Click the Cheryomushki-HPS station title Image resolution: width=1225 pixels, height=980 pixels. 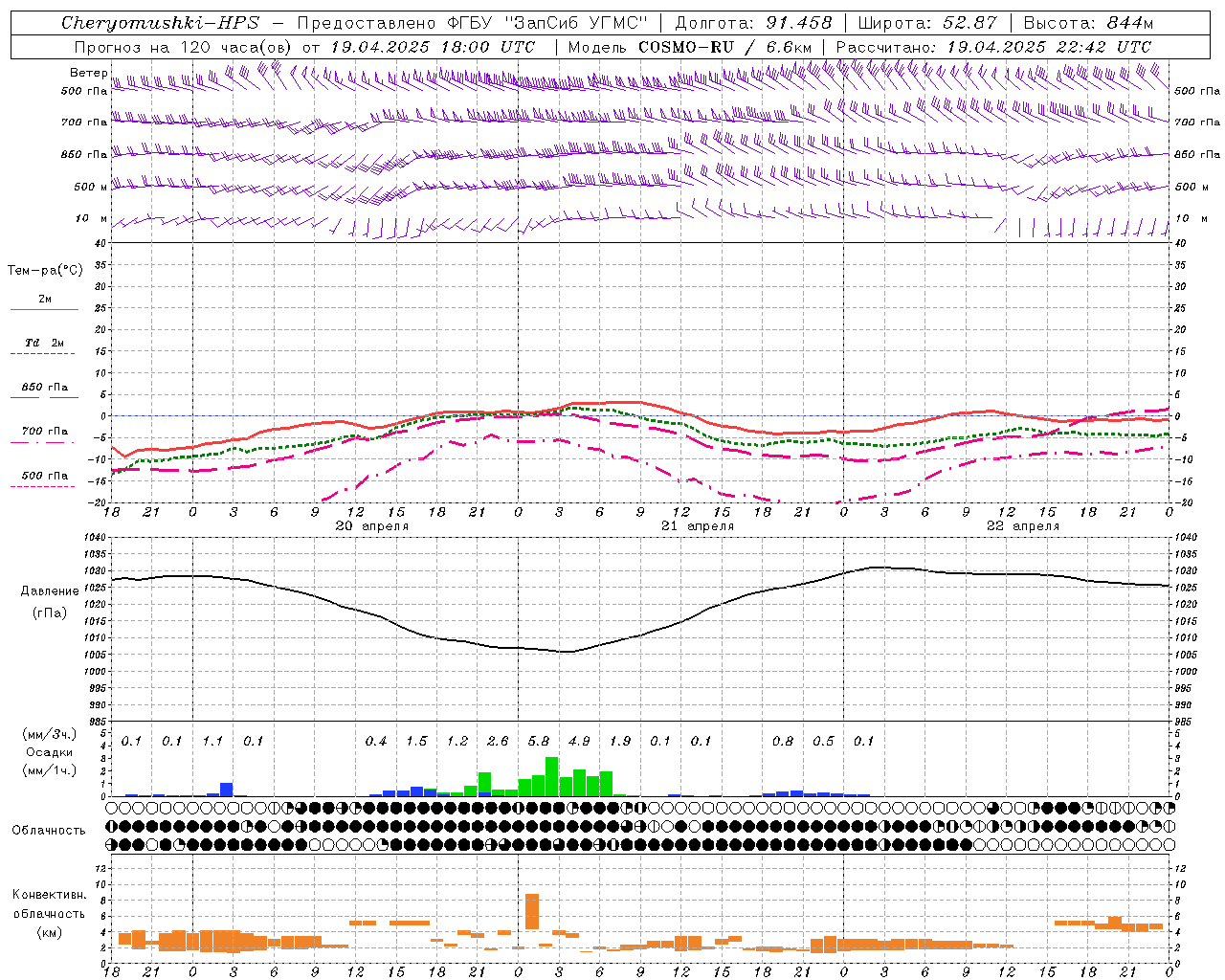click(160, 23)
